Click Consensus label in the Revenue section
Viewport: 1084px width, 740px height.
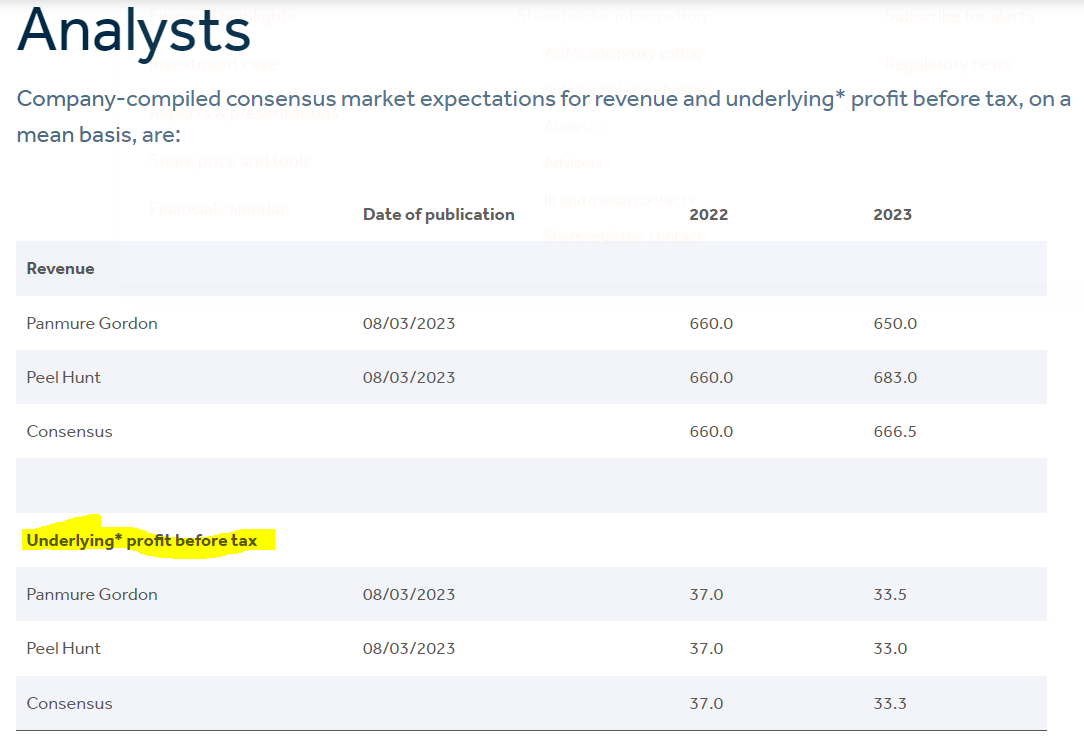tap(69, 432)
